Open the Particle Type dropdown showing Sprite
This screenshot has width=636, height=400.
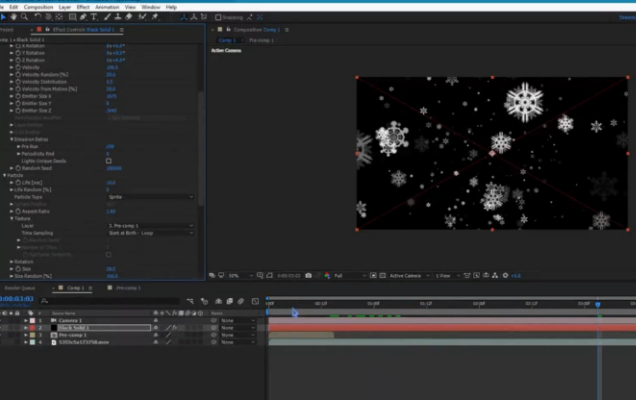[150, 197]
